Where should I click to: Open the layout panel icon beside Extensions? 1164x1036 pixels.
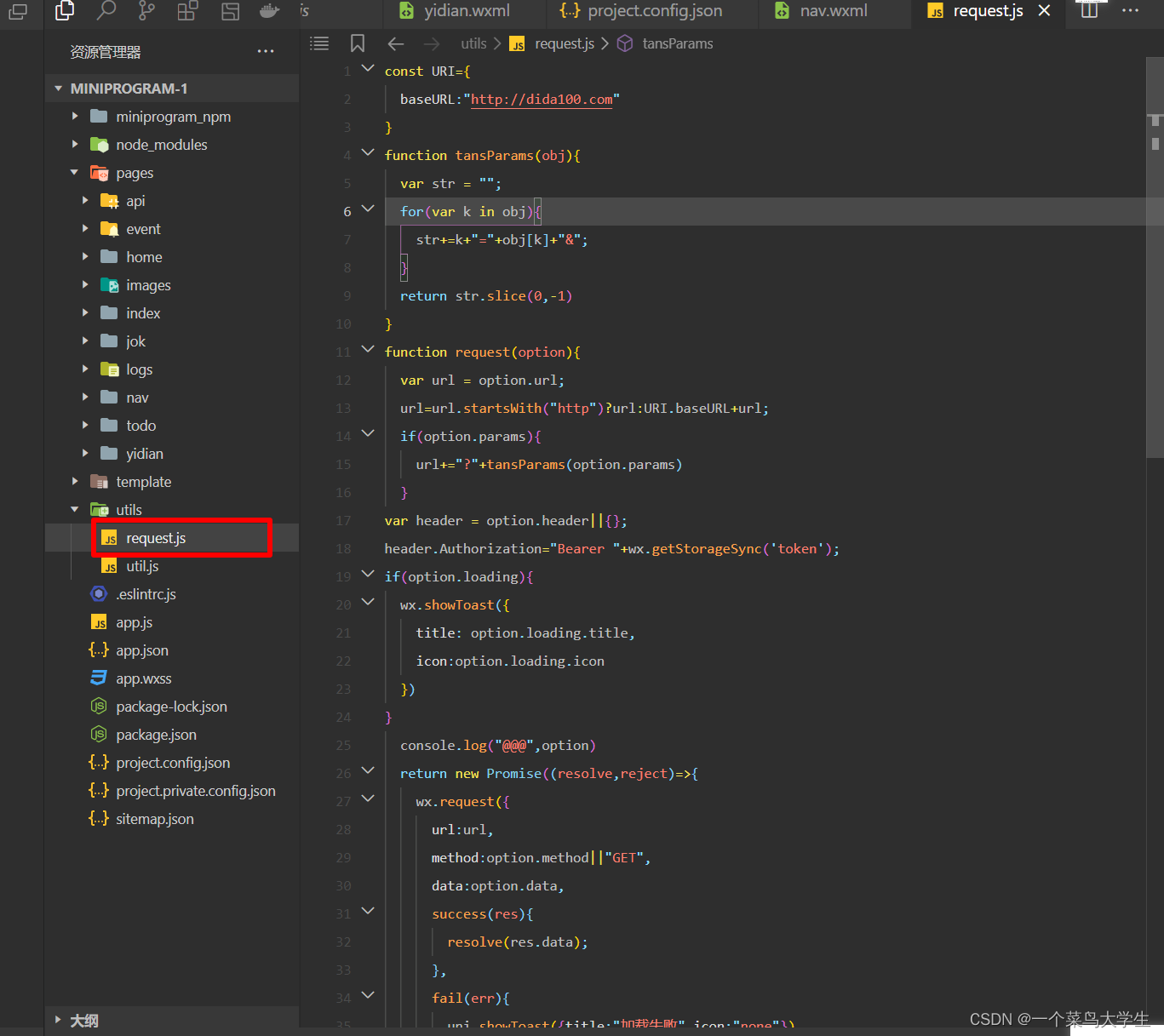click(x=229, y=10)
